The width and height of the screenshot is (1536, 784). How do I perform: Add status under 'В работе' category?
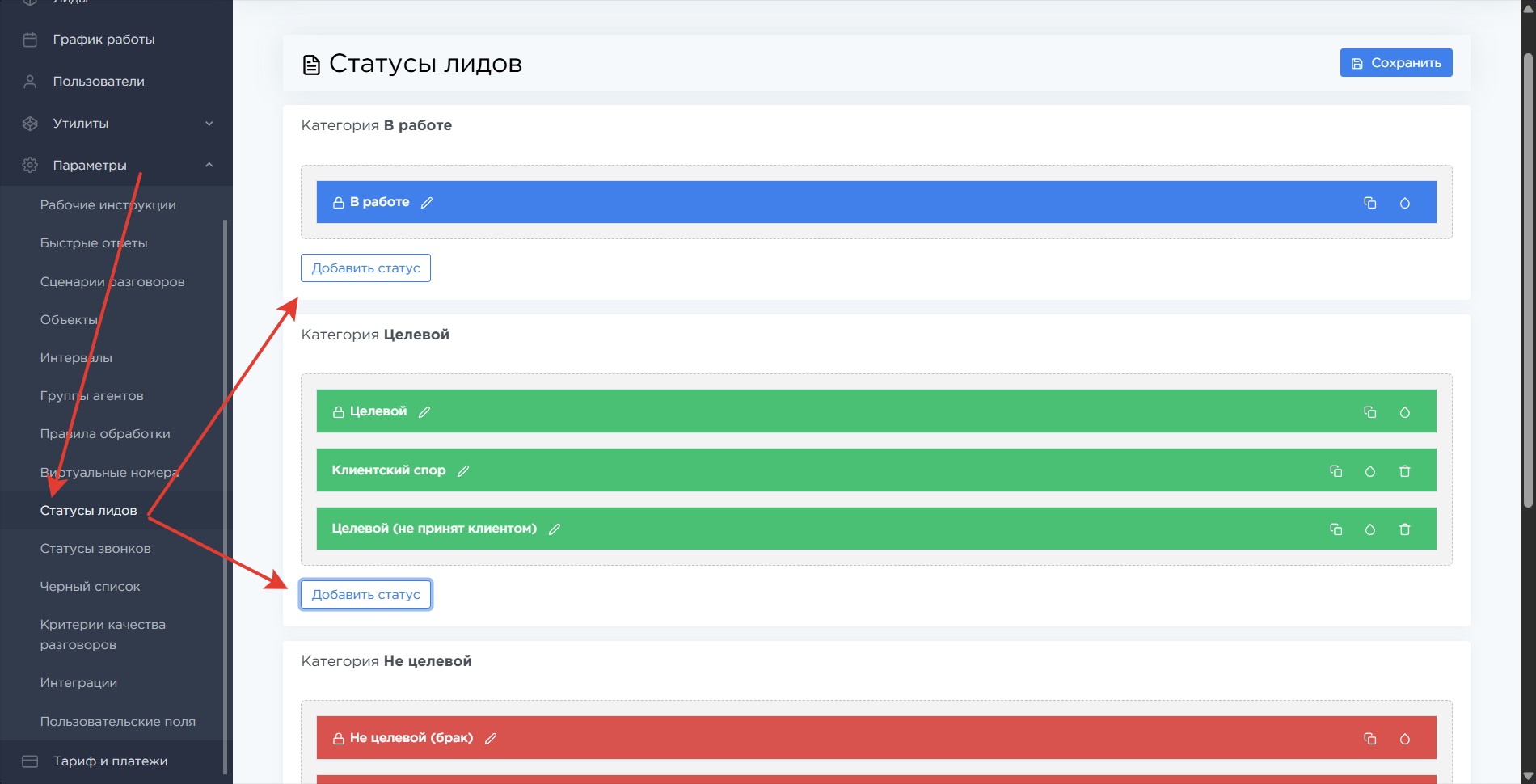[365, 268]
